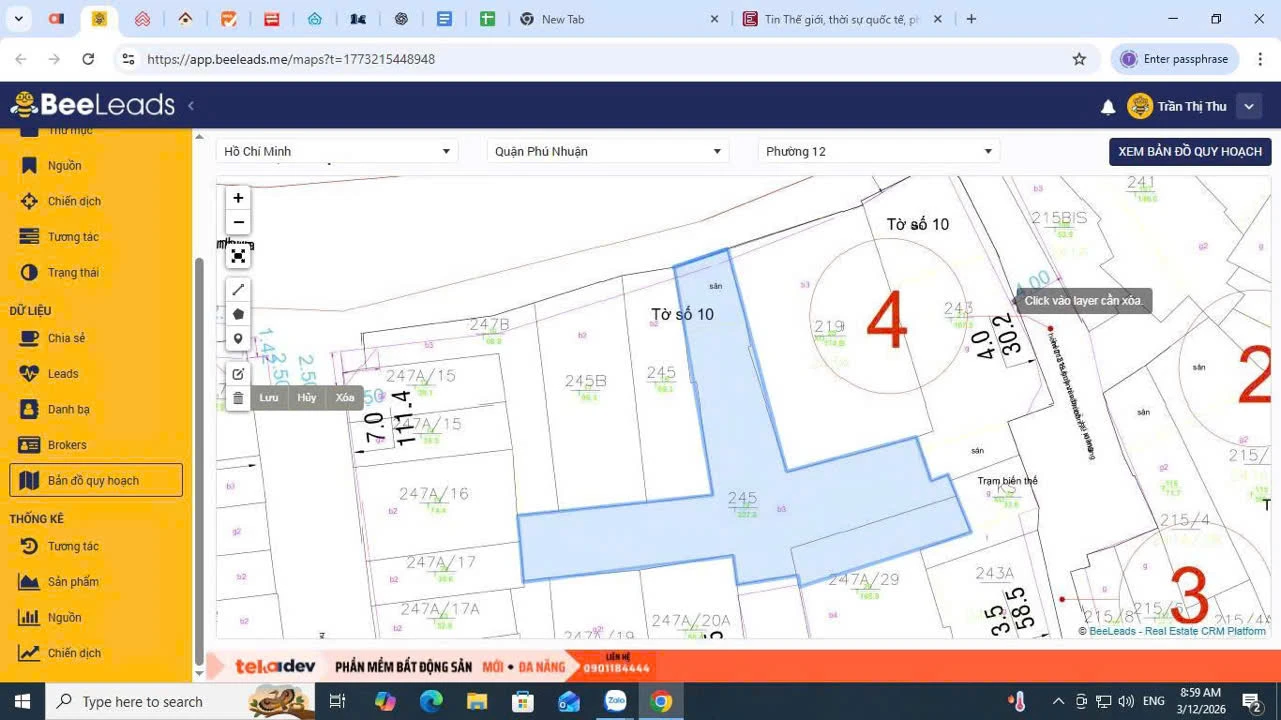The width and height of the screenshot is (1281, 720).
Task: Open the Hồ Chí Minh city dropdown
Action: (337, 151)
